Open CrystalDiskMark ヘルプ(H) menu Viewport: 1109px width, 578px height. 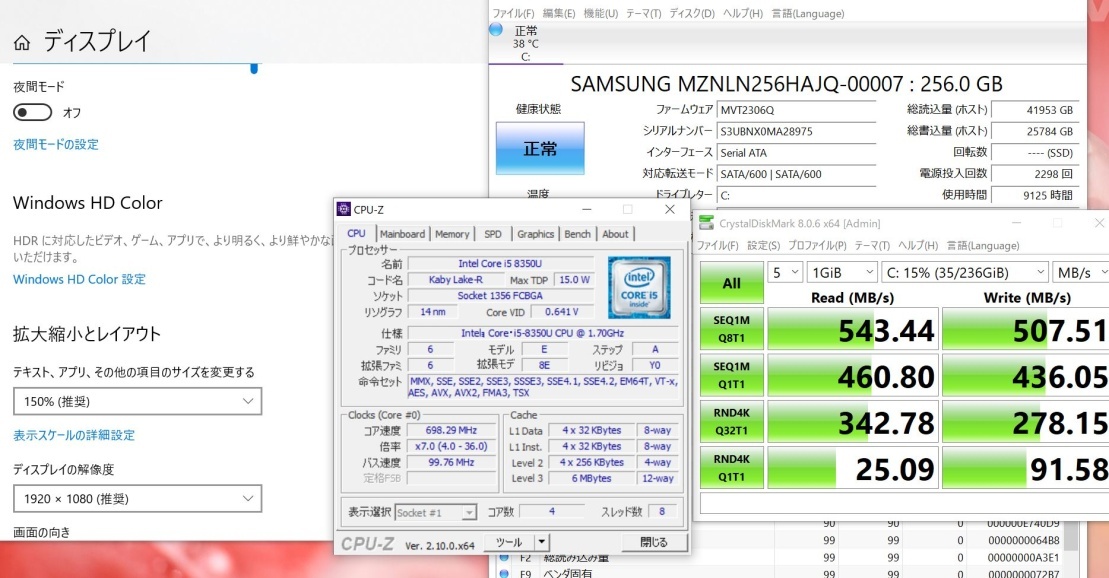tap(918, 245)
